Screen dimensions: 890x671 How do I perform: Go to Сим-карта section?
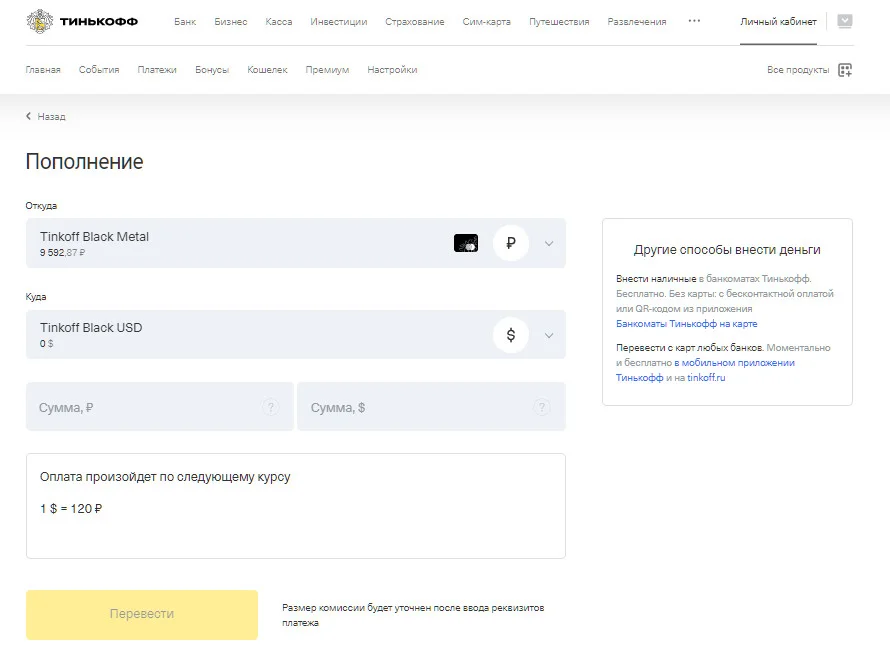click(486, 22)
